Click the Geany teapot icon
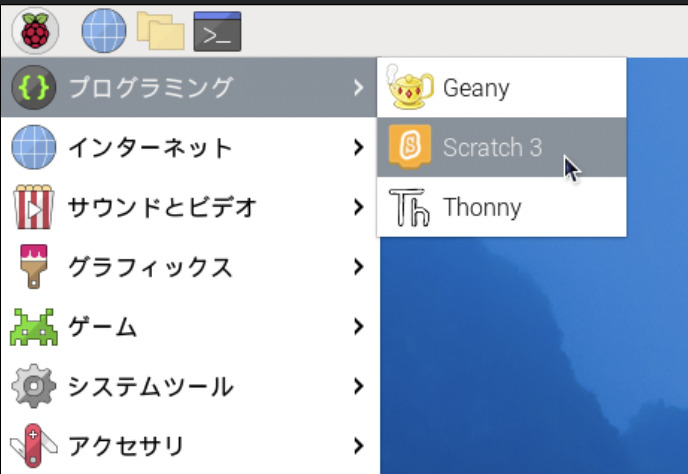Viewport: 688px width, 474px height. coord(408,88)
